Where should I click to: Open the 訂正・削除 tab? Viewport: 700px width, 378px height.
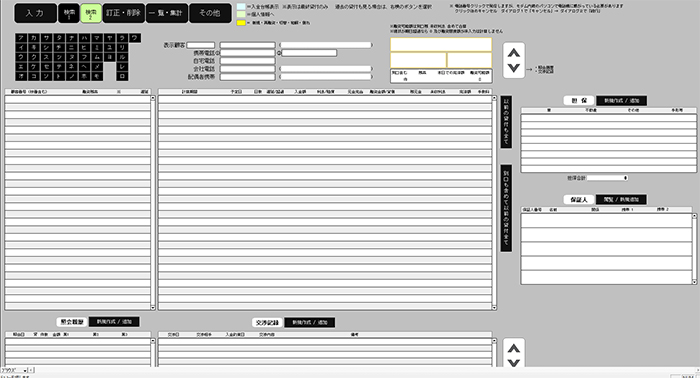click(124, 13)
